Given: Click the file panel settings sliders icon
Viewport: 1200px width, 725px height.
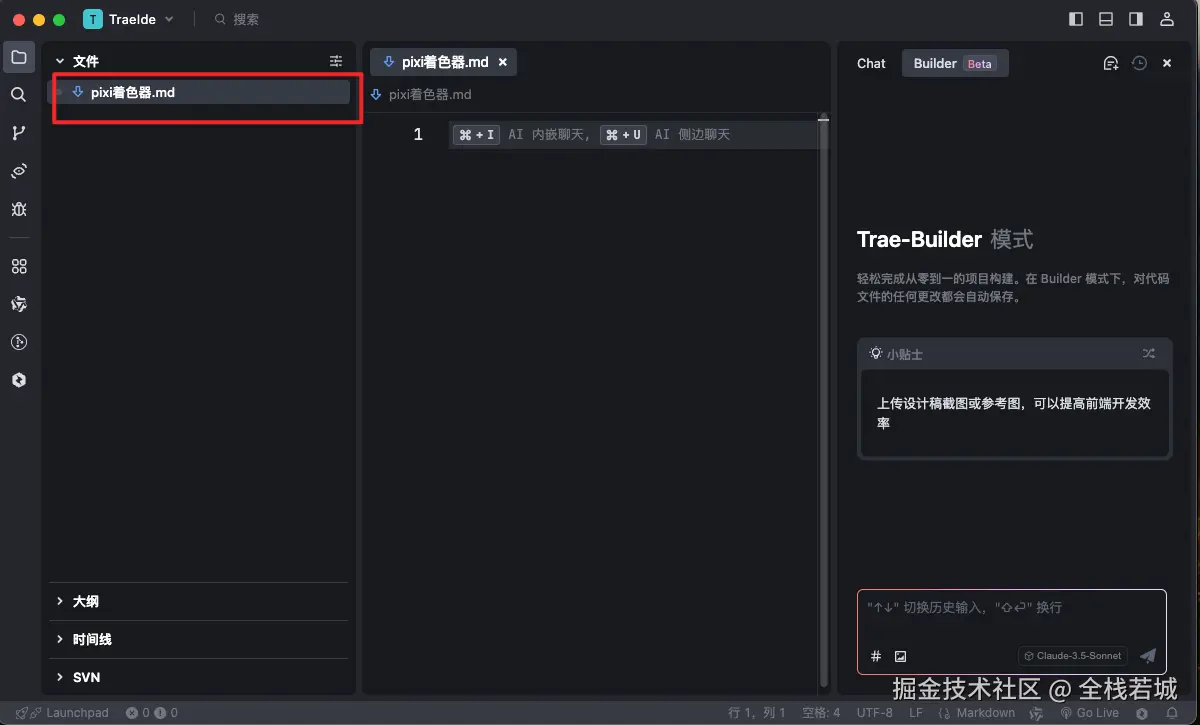Looking at the screenshot, I should pos(336,61).
